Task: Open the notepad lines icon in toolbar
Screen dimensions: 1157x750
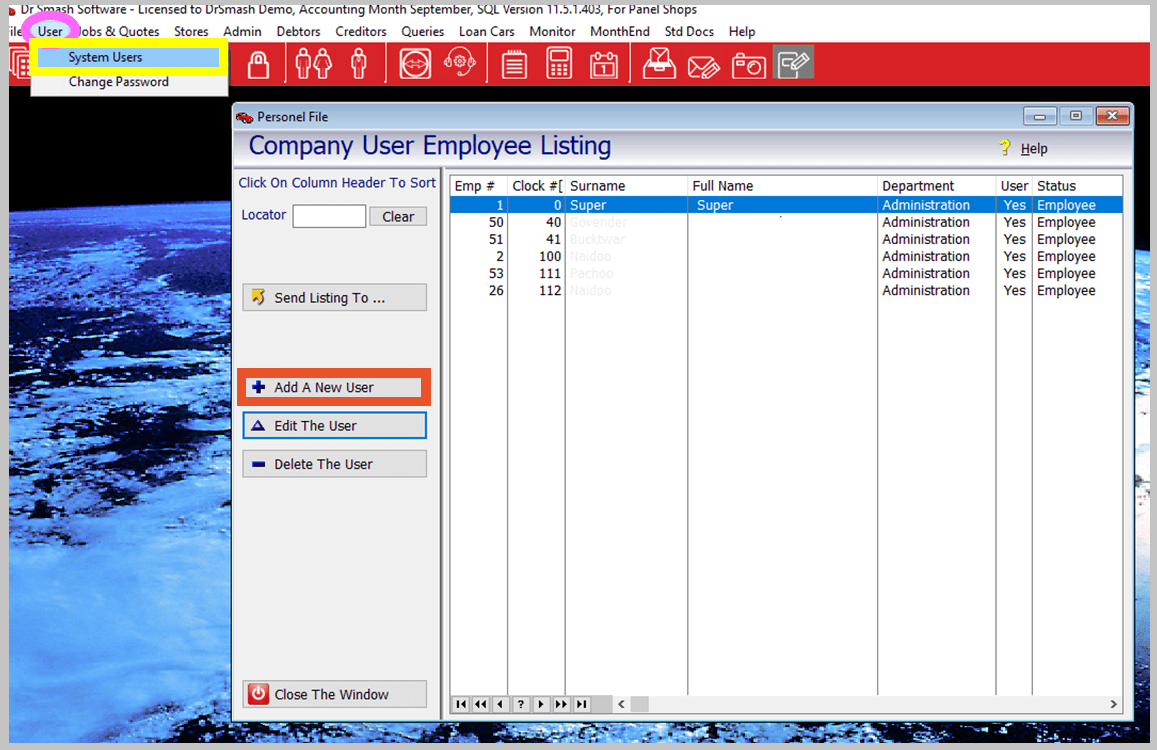Action: point(514,64)
